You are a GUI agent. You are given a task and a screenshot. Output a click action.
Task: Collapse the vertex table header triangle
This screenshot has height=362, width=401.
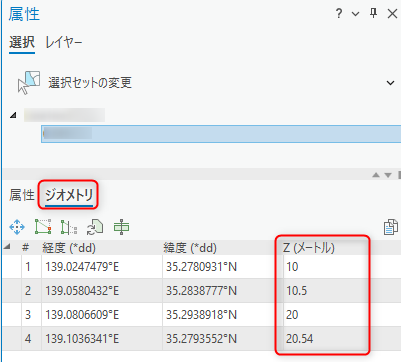point(7,247)
